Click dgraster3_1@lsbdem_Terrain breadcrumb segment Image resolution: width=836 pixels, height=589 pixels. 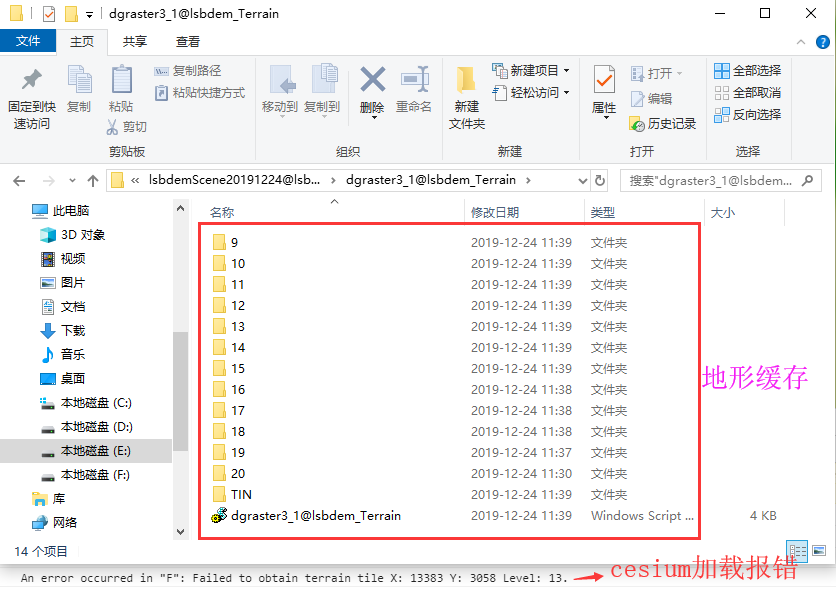click(x=431, y=180)
